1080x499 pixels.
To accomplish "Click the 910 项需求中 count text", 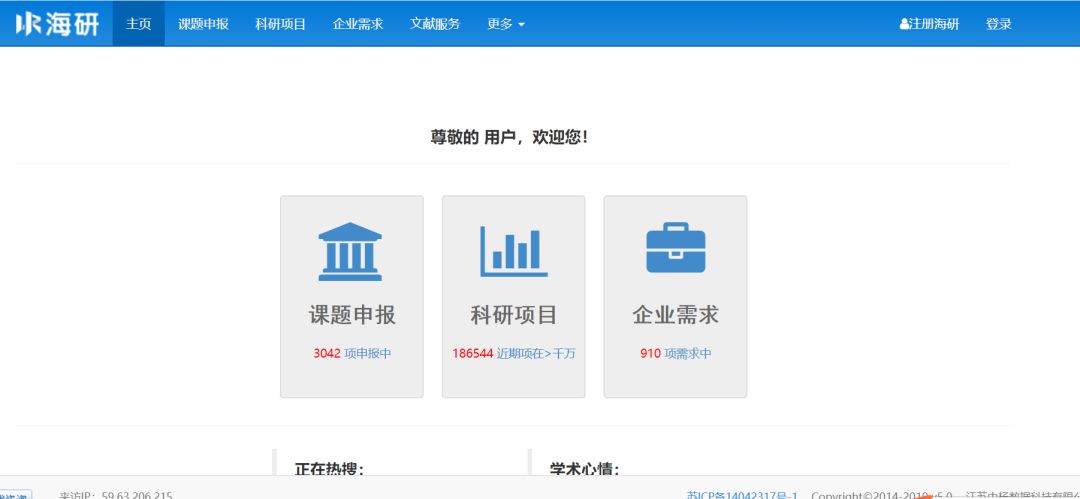I will 675,354.
